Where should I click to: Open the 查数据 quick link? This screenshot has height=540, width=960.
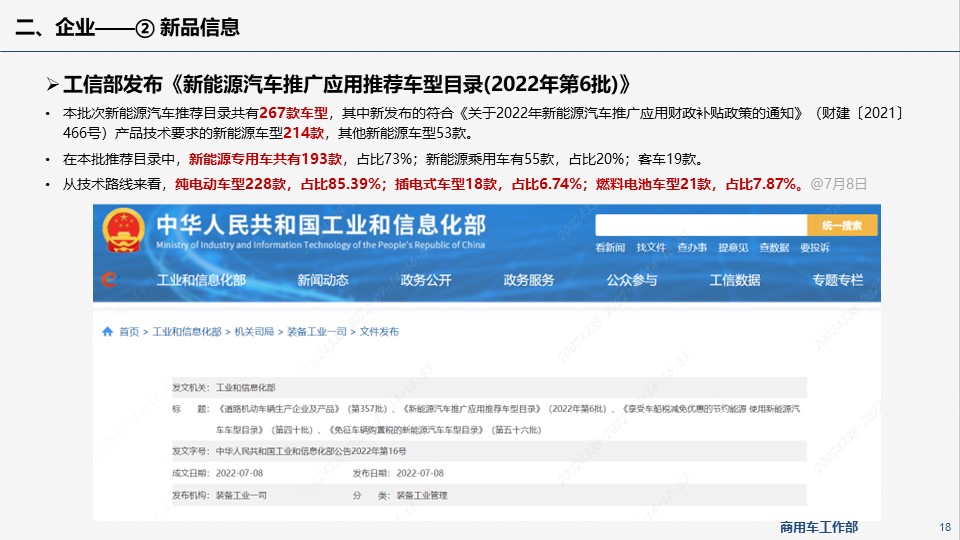[774, 247]
